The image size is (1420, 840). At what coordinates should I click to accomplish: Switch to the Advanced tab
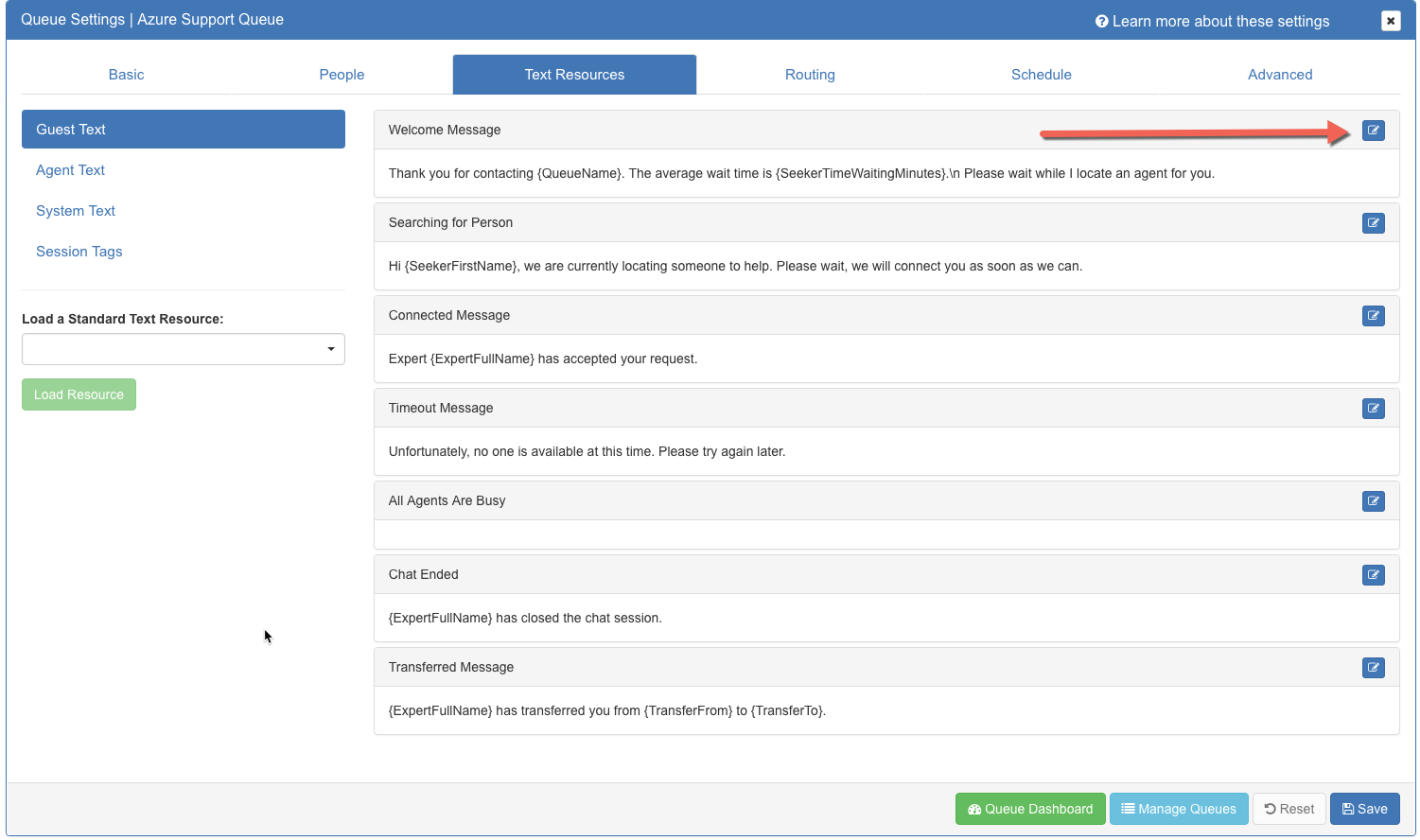click(x=1280, y=75)
